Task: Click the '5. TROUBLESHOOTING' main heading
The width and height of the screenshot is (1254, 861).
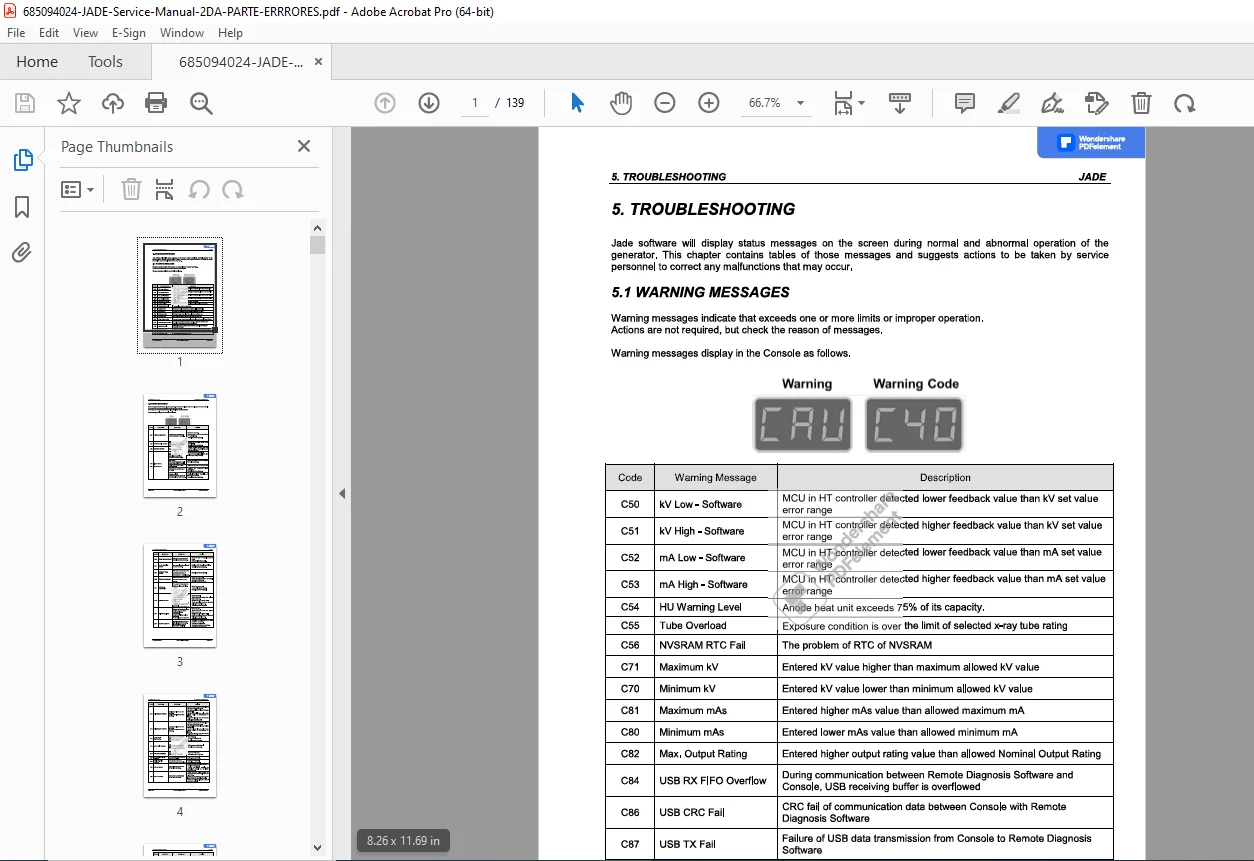Action: pos(703,209)
